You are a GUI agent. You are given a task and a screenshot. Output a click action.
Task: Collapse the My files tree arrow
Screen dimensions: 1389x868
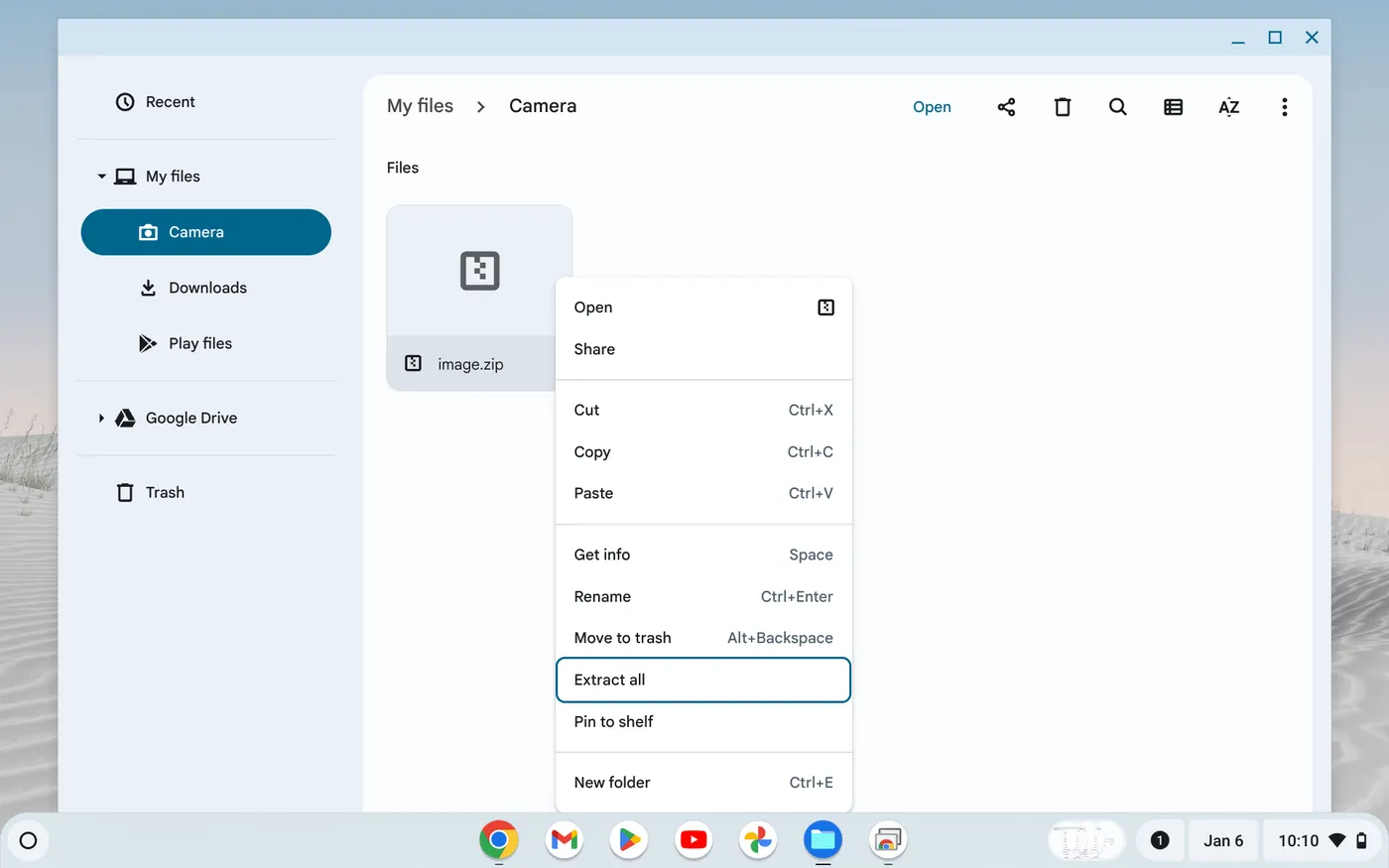tap(101, 177)
